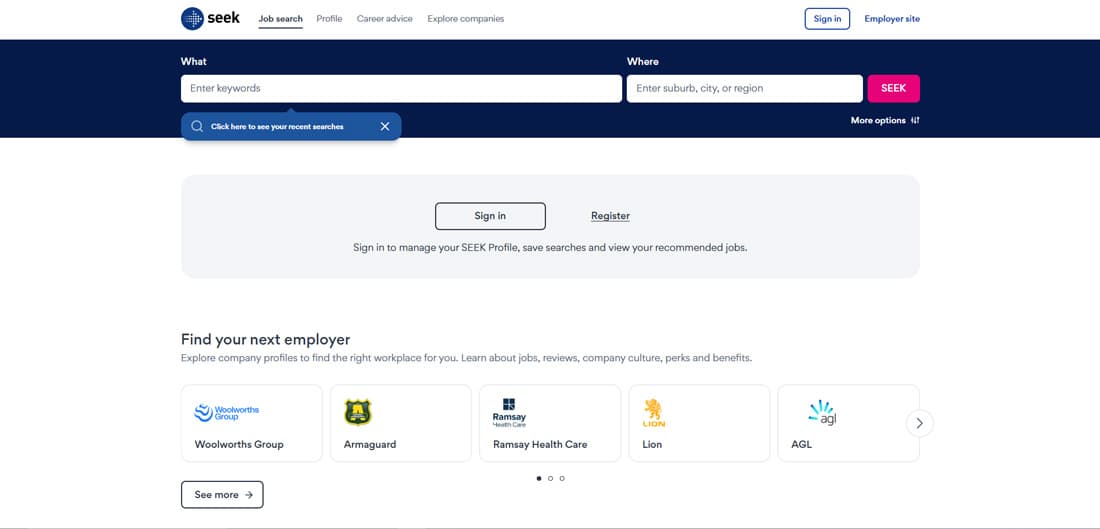Click the magnifier icon in recent searches tooltip
Viewport: 1100px width, 529px height.
pos(197,126)
